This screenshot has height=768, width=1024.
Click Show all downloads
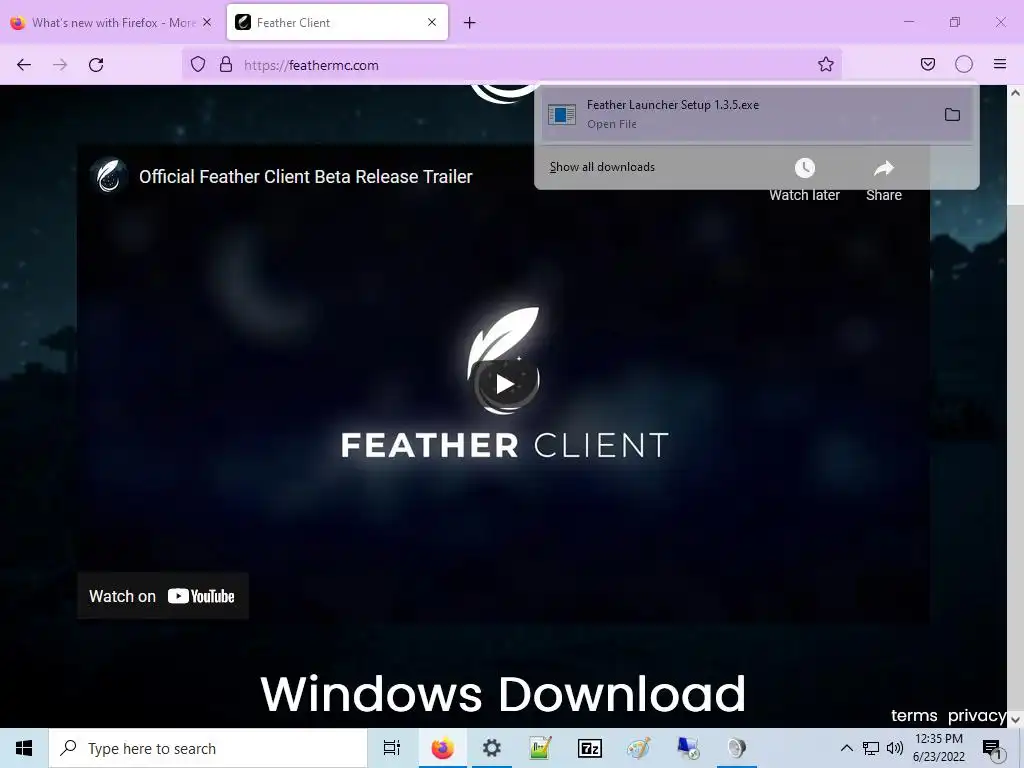click(x=602, y=167)
